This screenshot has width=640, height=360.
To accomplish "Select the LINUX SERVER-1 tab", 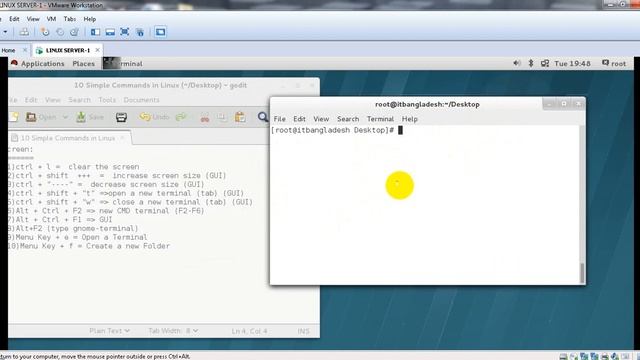I will pyautogui.click(x=67, y=50).
